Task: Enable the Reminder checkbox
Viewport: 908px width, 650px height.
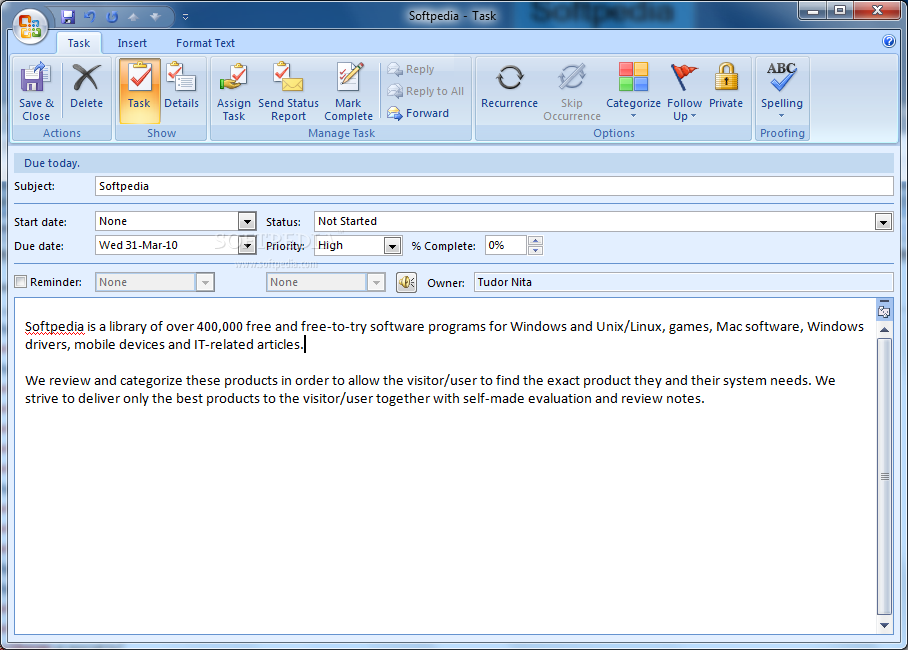Action: coord(21,282)
